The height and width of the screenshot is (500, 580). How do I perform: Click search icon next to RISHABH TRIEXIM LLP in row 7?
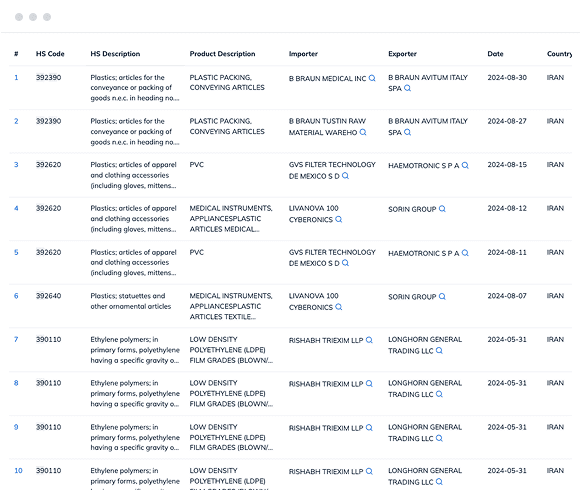coord(369,340)
